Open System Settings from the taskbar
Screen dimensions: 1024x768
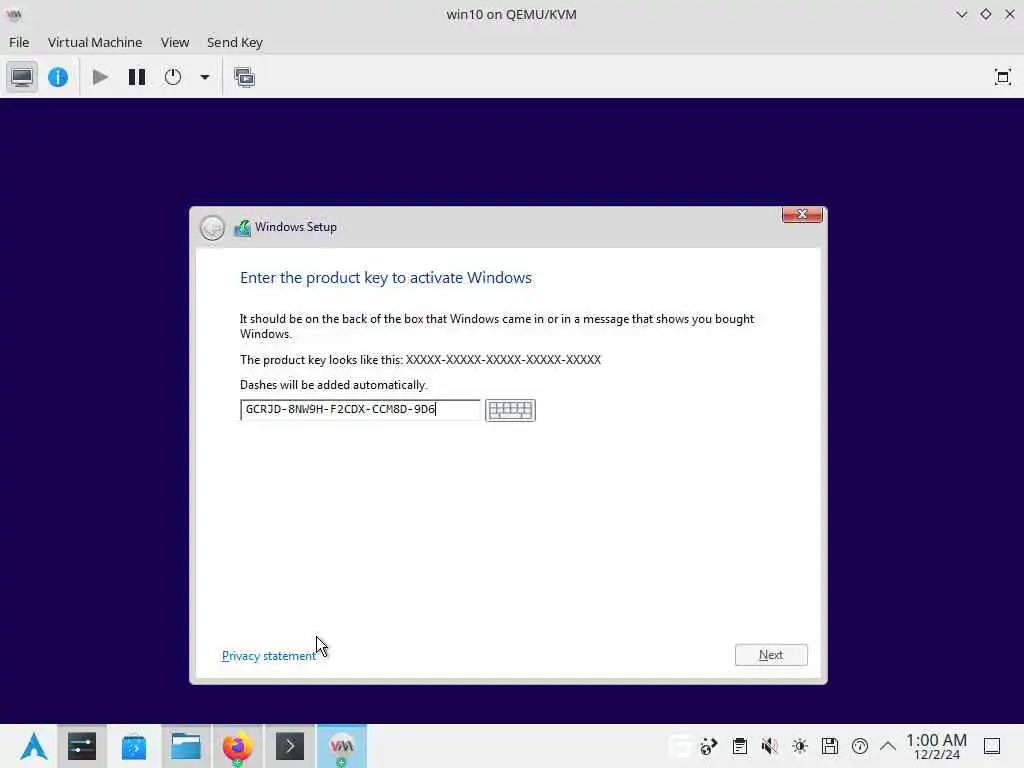[82, 746]
